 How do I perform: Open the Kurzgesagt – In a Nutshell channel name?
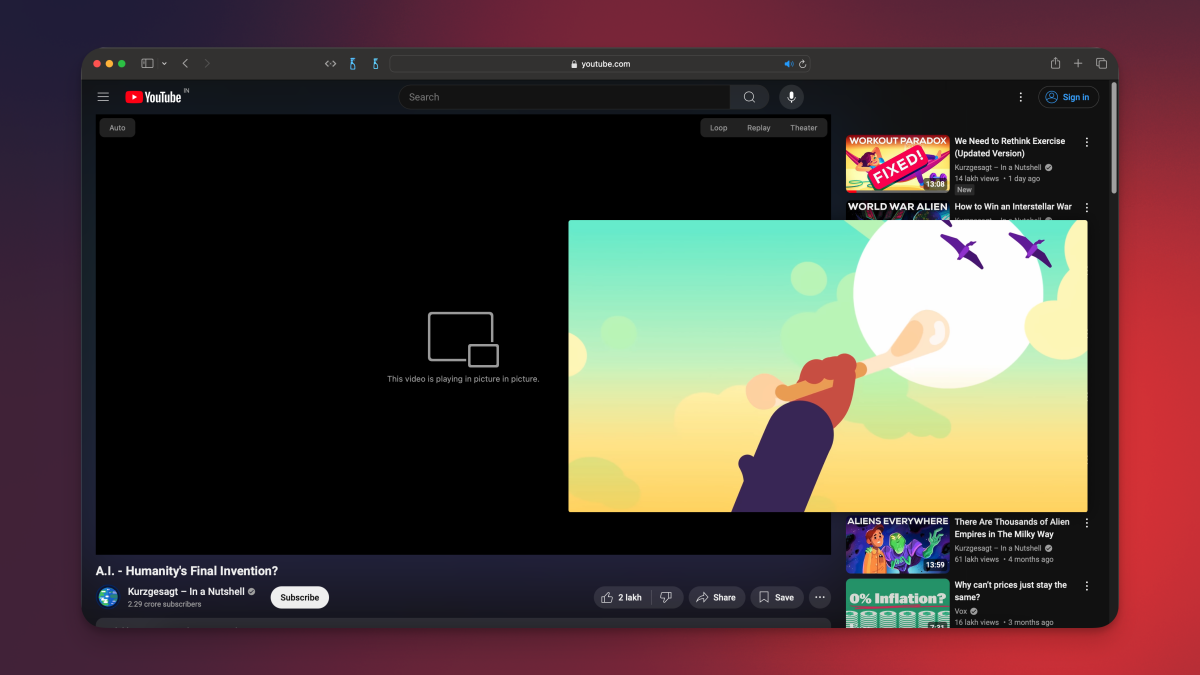186,592
